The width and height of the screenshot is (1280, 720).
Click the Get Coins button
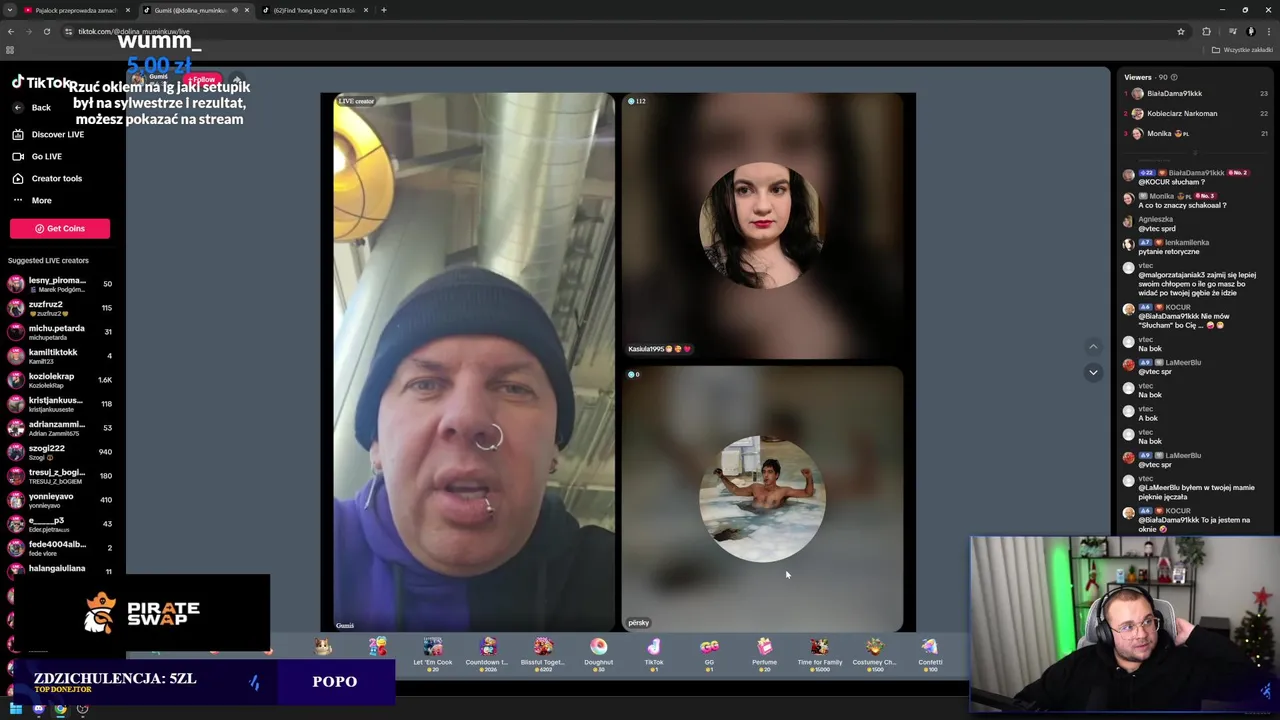click(x=60, y=228)
